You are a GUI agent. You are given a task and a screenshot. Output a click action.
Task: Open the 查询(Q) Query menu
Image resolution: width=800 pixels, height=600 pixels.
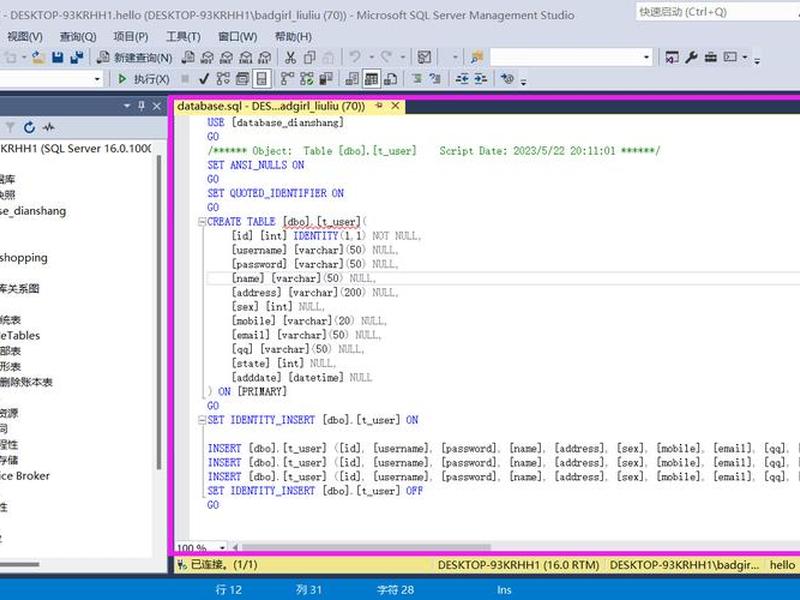(78, 37)
